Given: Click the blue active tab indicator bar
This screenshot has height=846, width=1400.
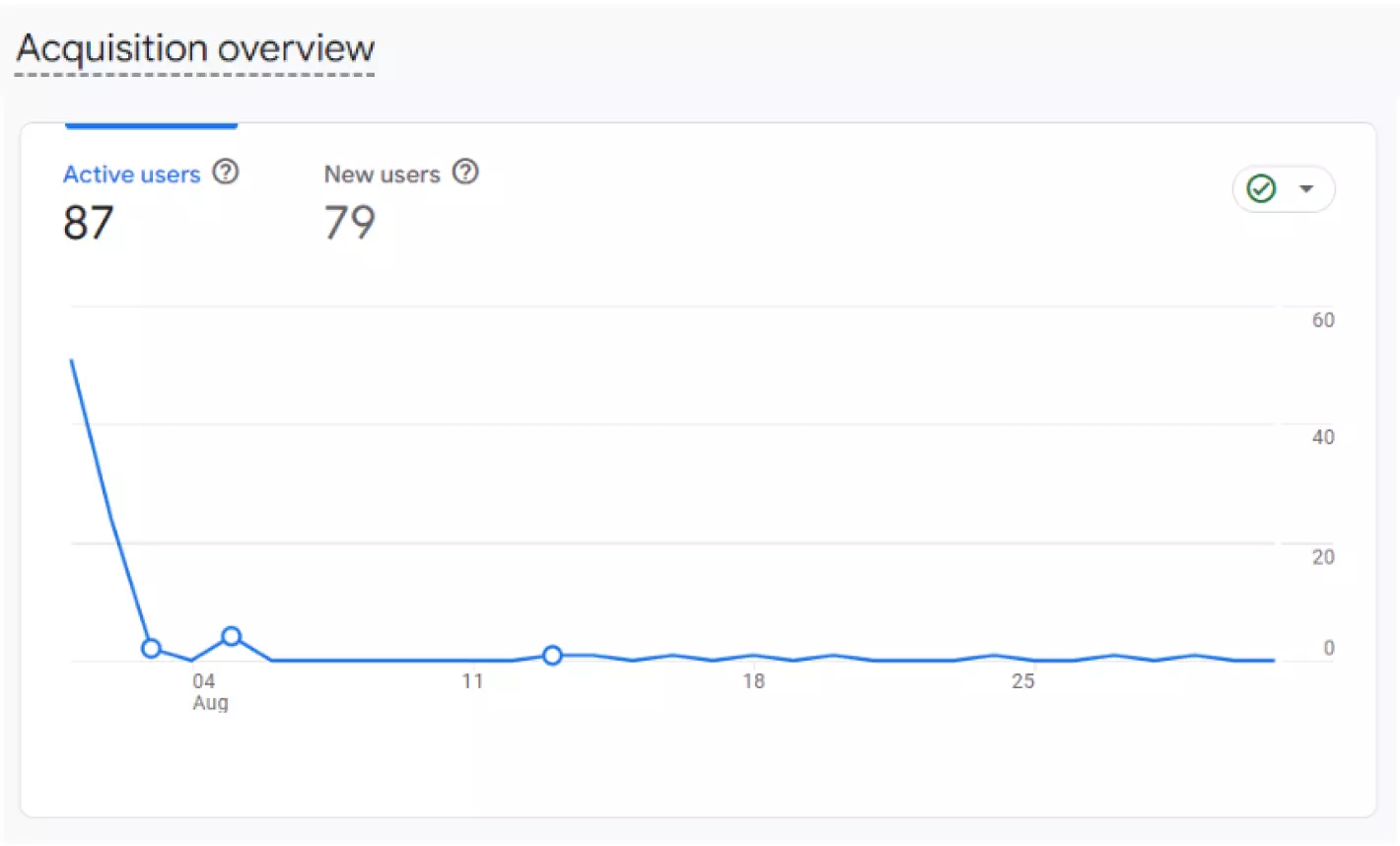Looking at the screenshot, I should tap(151, 126).
